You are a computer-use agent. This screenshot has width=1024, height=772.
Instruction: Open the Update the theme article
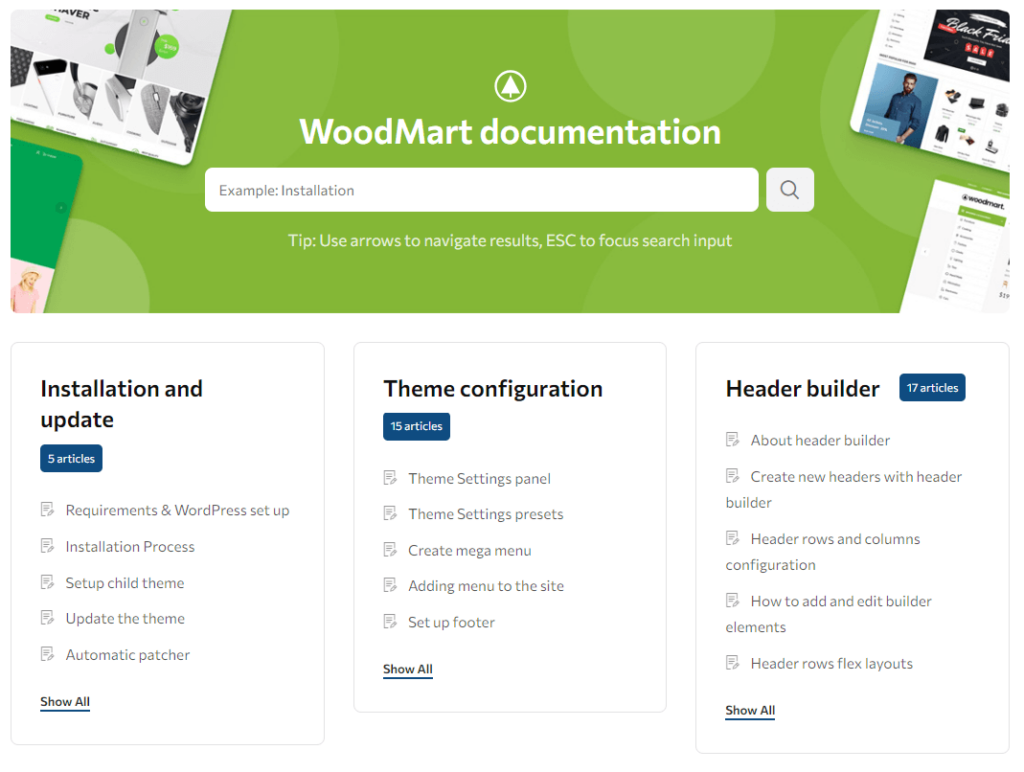click(x=125, y=619)
